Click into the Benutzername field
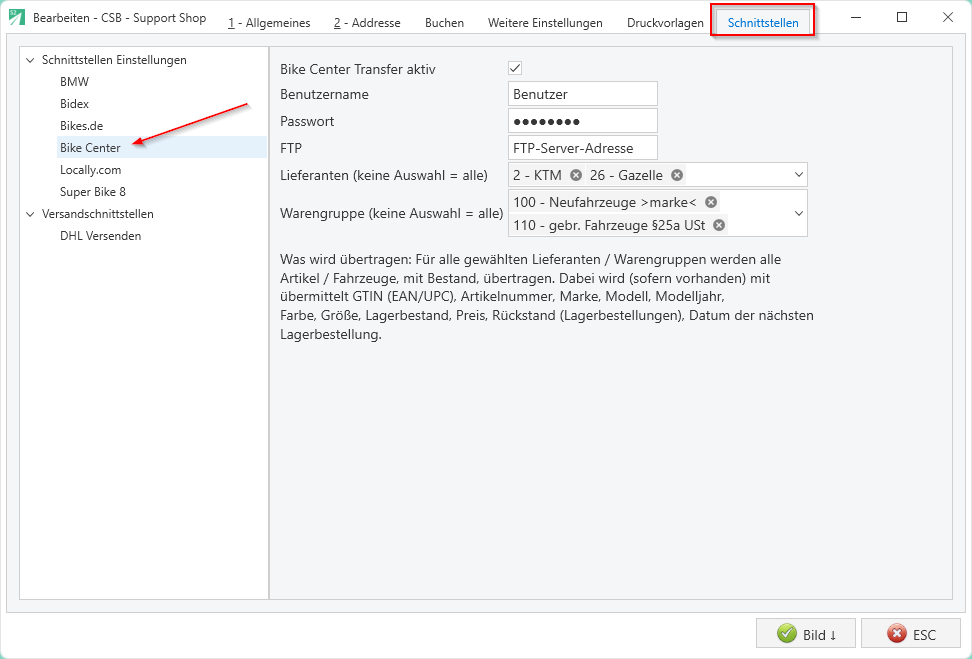Screen dimensions: 972x659 tap(583, 94)
